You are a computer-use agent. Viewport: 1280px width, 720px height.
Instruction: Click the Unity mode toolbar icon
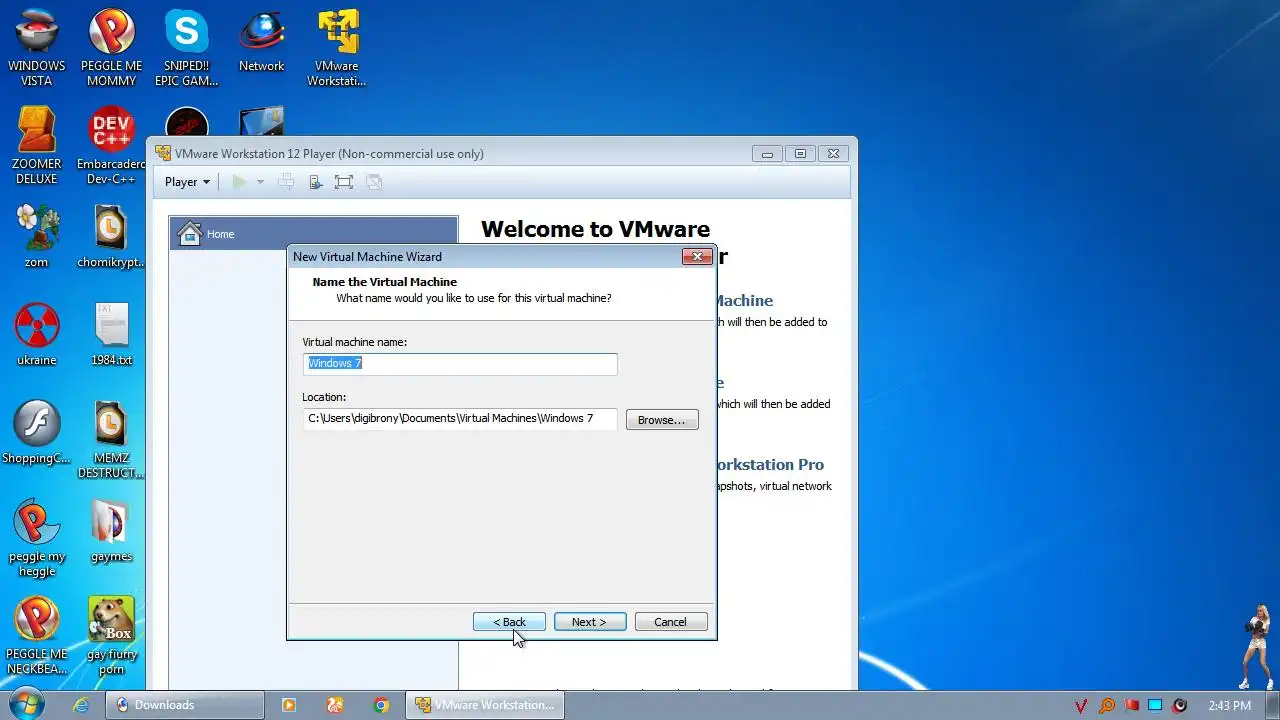(374, 182)
